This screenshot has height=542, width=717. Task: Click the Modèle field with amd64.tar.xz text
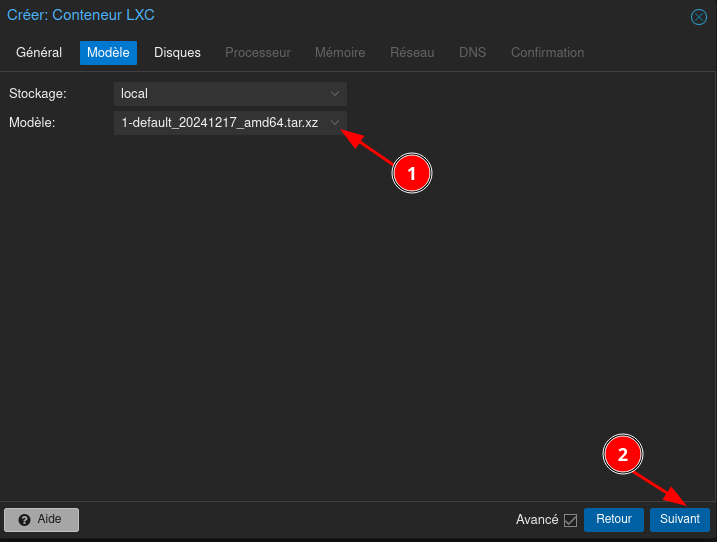220,123
